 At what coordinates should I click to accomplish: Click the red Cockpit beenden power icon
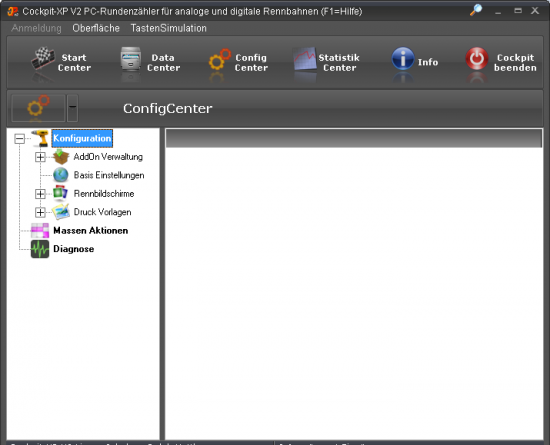tap(477, 59)
